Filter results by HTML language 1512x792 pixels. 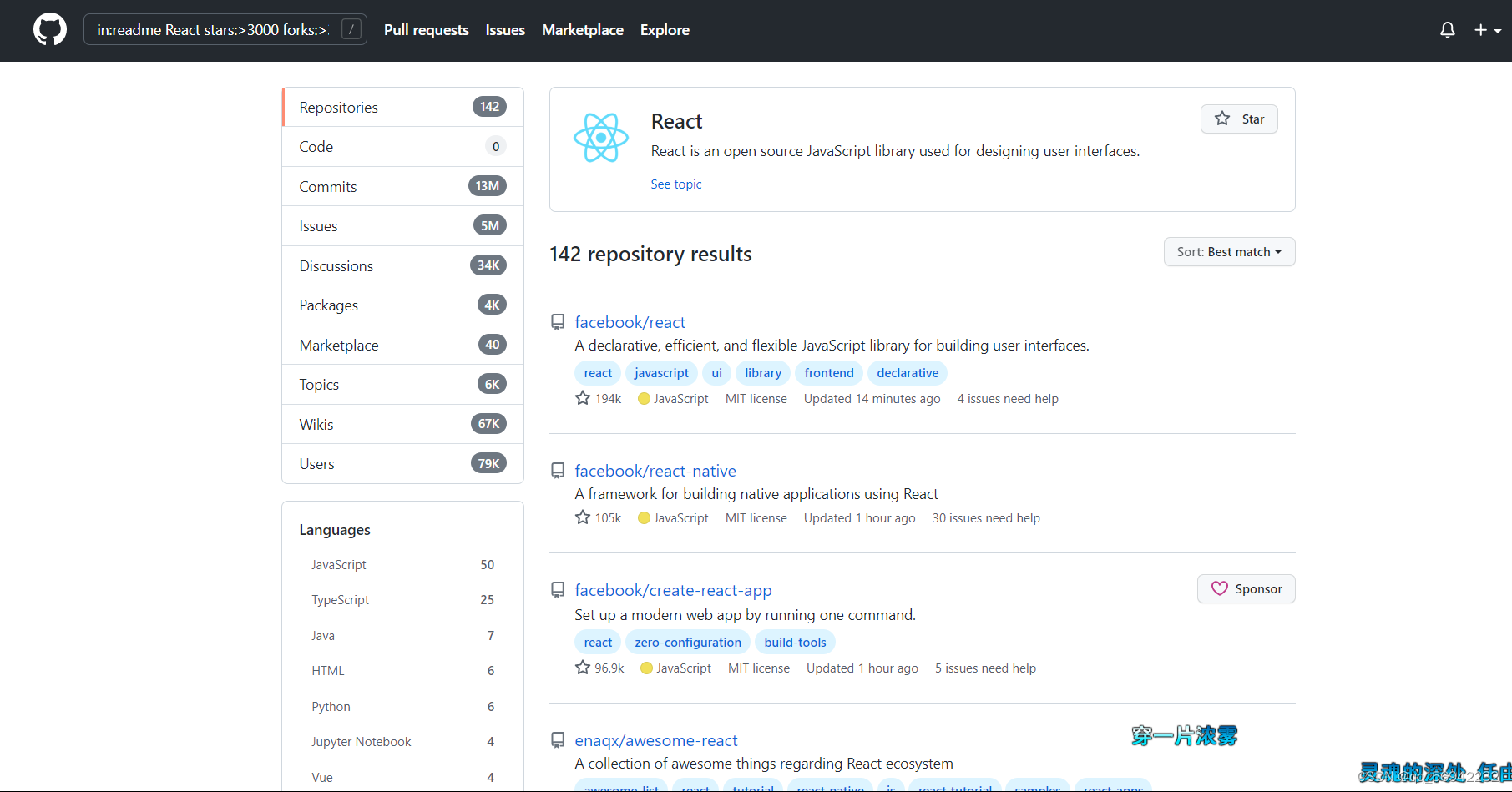pyautogui.click(x=402, y=671)
